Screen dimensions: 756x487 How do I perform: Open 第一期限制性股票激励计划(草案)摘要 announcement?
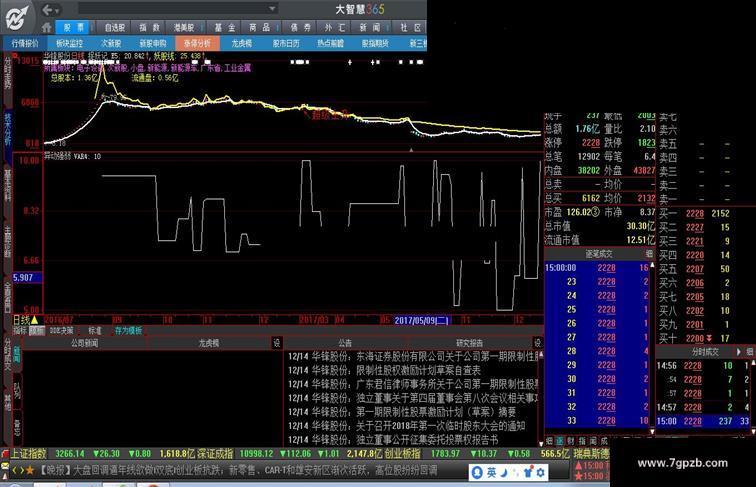[x=436, y=412]
